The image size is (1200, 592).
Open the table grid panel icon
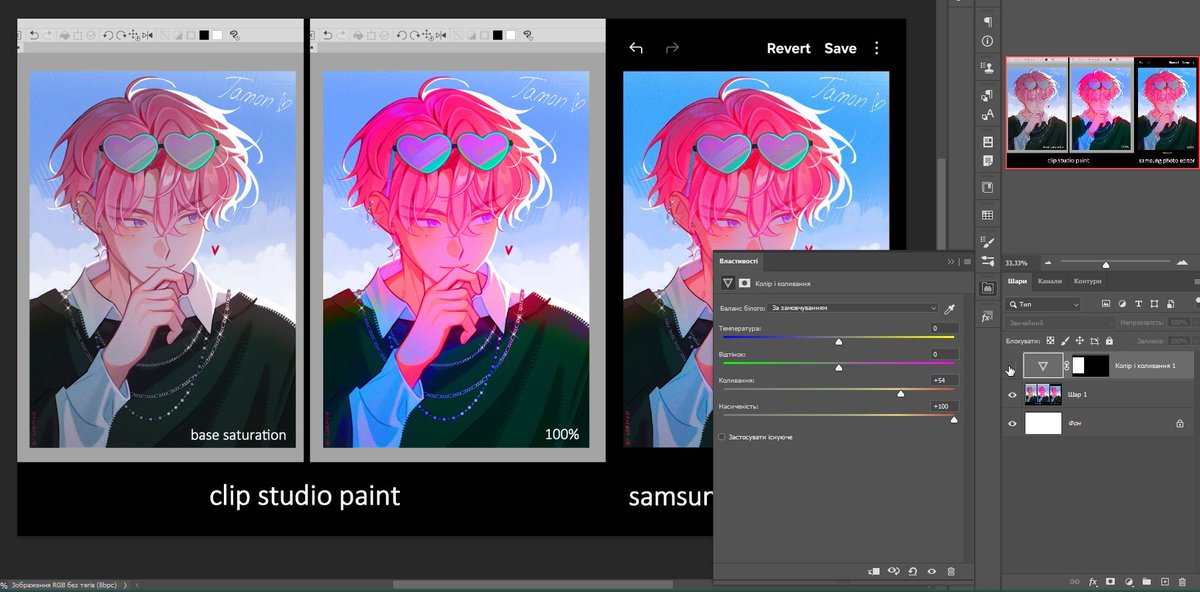[x=987, y=215]
